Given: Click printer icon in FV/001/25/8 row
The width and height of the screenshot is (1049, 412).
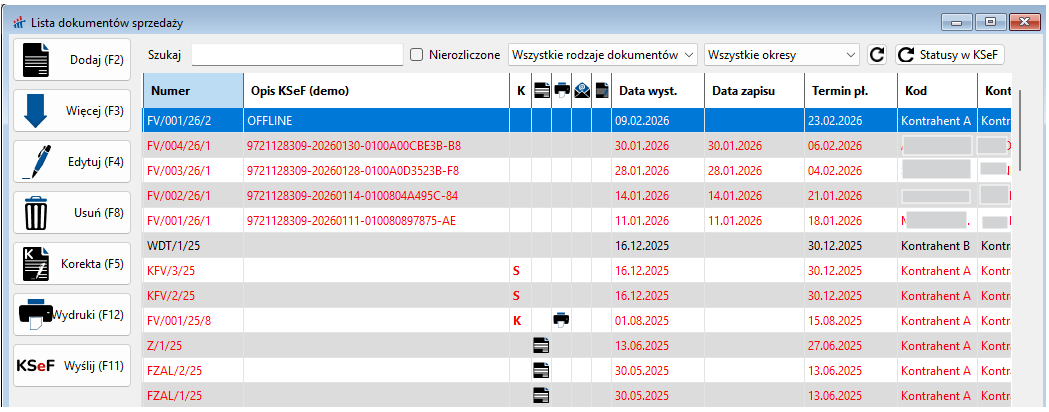Looking at the screenshot, I should pos(562,320).
